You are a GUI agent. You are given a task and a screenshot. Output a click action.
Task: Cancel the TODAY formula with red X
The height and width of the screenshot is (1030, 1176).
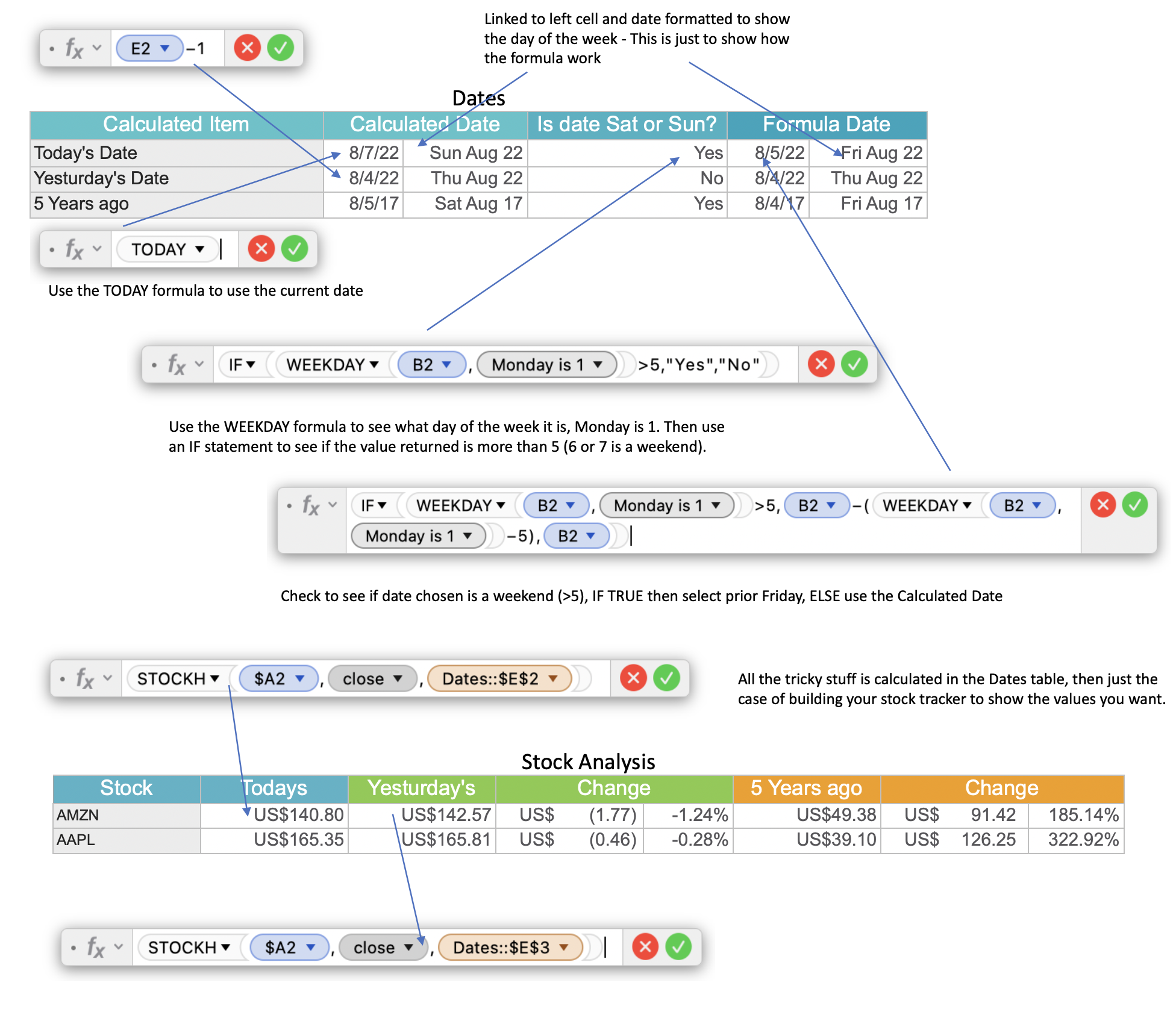point(261,249)
